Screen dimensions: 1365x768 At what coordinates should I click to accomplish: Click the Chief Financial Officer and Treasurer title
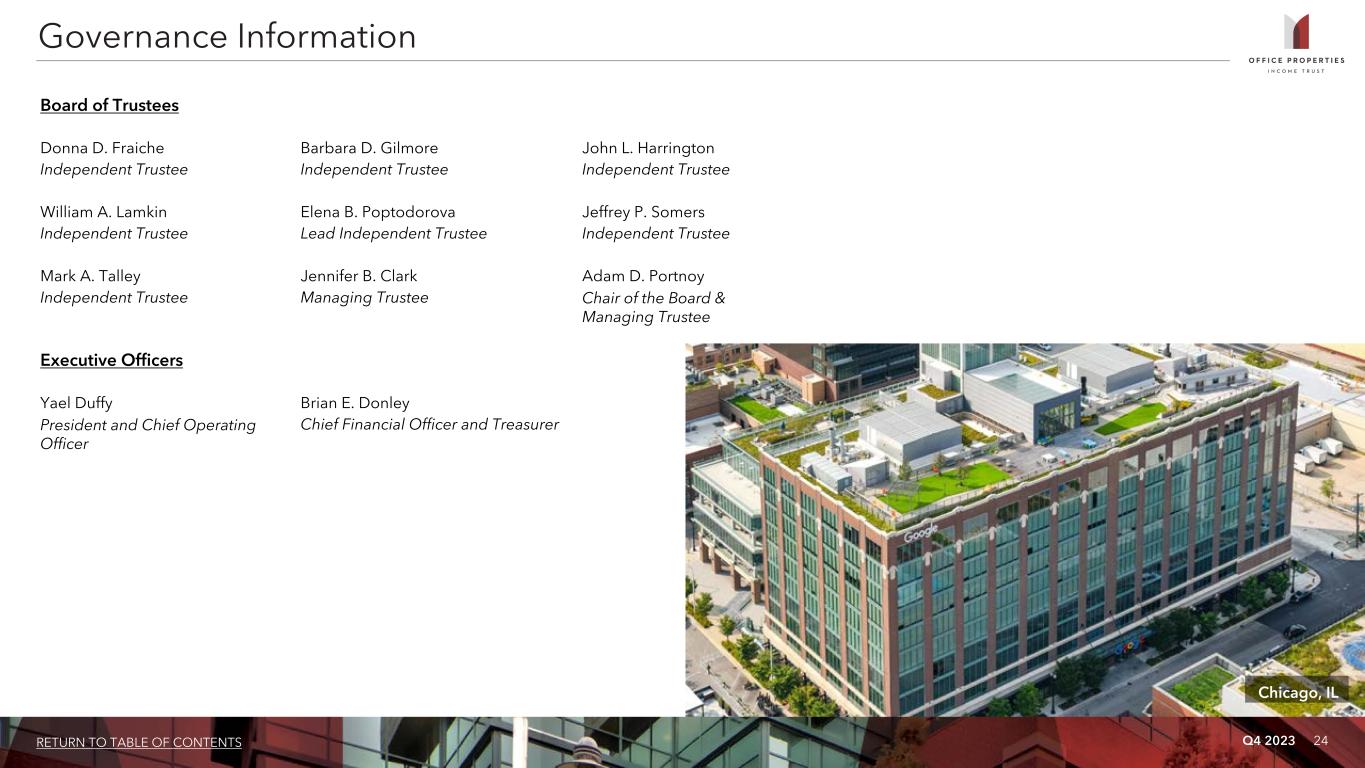click(x=429, y=424)
